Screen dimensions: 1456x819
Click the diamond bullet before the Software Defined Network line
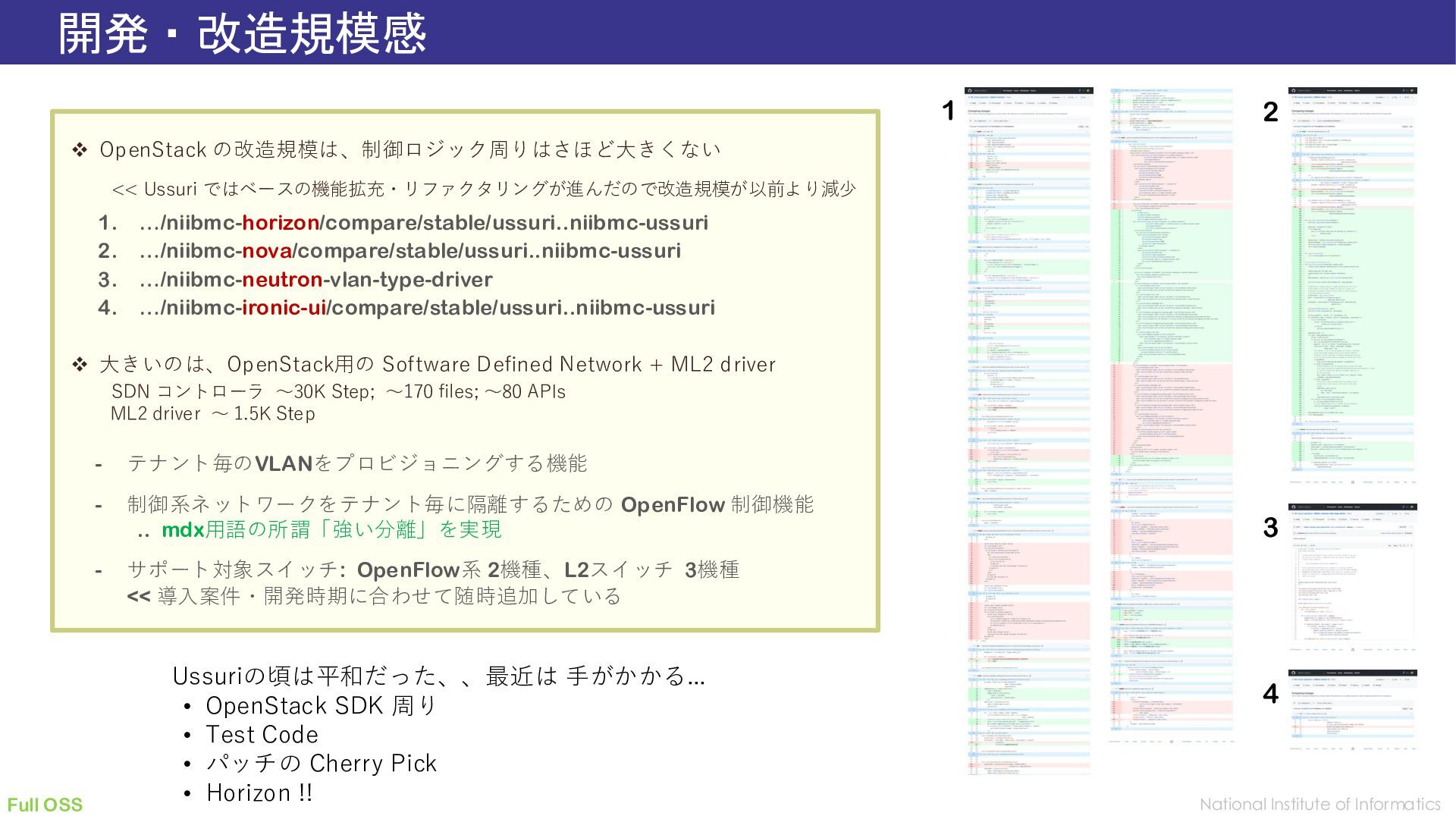(80, 365)
